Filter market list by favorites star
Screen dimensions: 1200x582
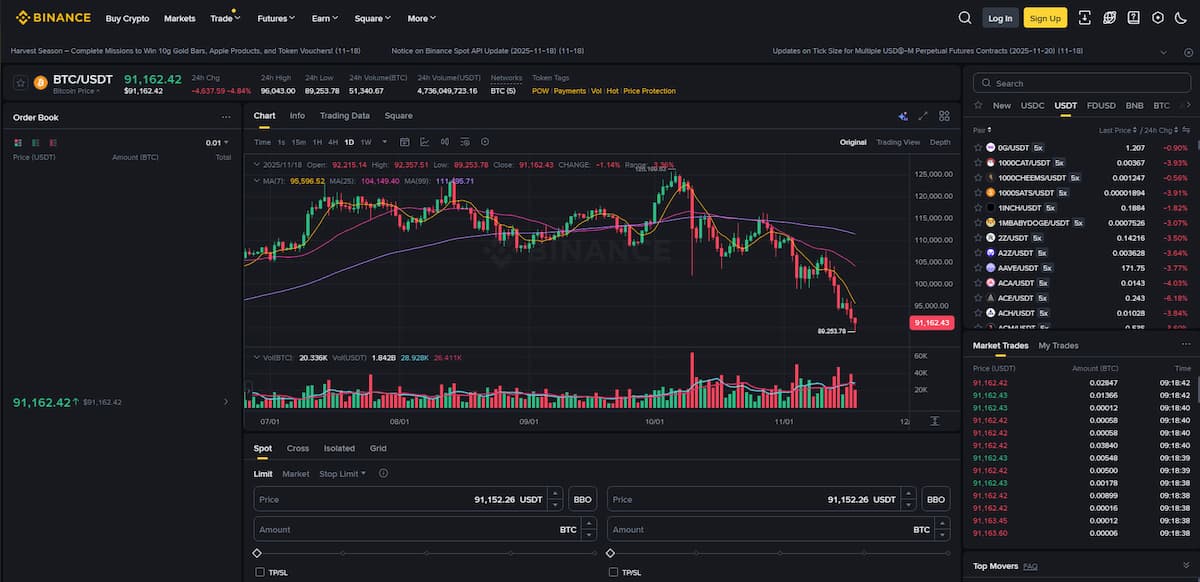(978, 105)
